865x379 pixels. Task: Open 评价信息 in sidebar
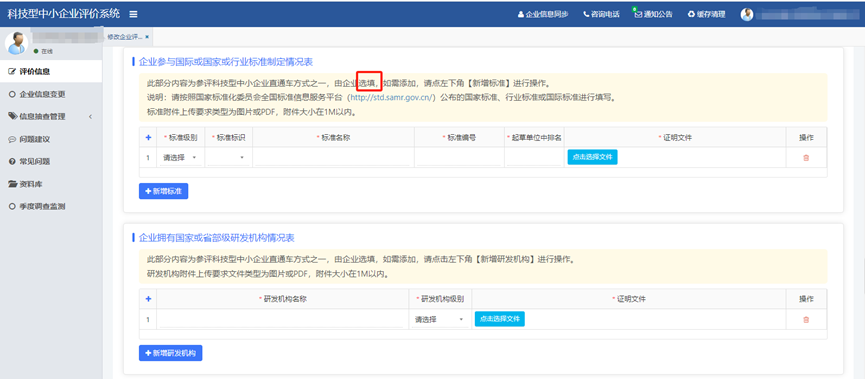[51, 71]
